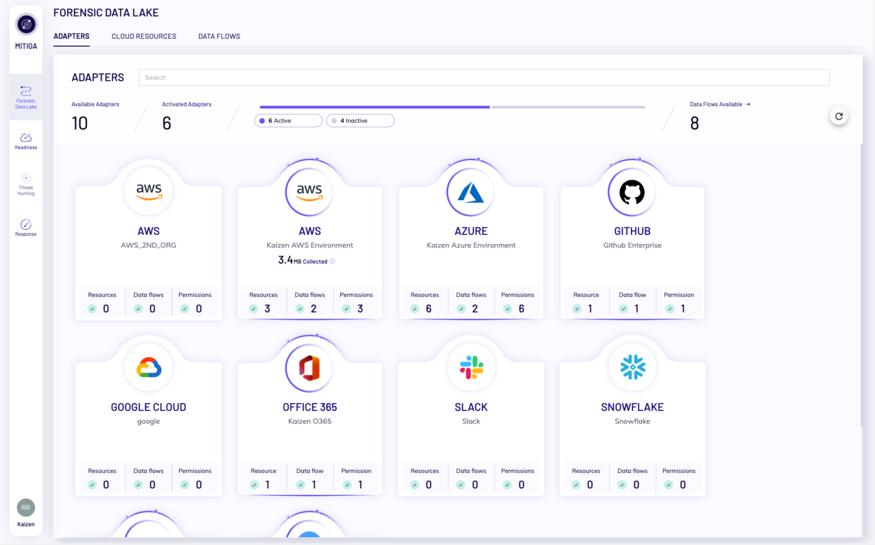This screenshot has width=875, height=545.
Task: Click the Available Adapters count 10
Action: click(80, 123)
